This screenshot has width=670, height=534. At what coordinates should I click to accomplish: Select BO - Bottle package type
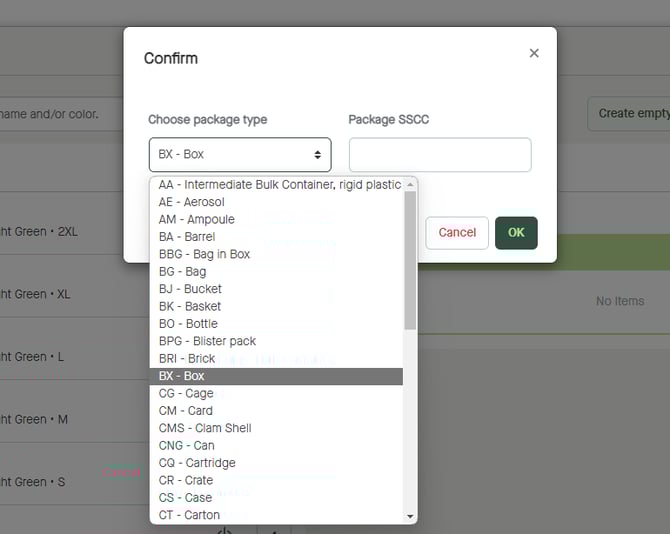pyautogui.click(x=188, y=324)
